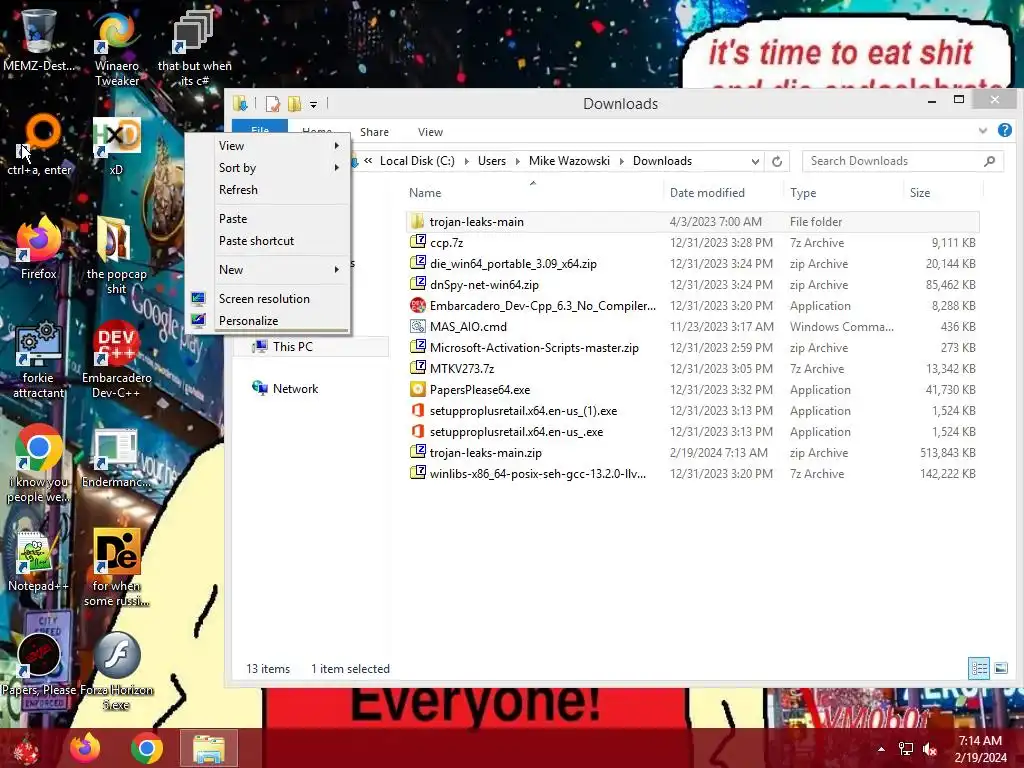Click Properties icon in quick access toolbar
The height and width of the screenshot is (768, 1024).
[x=272, y=103]
